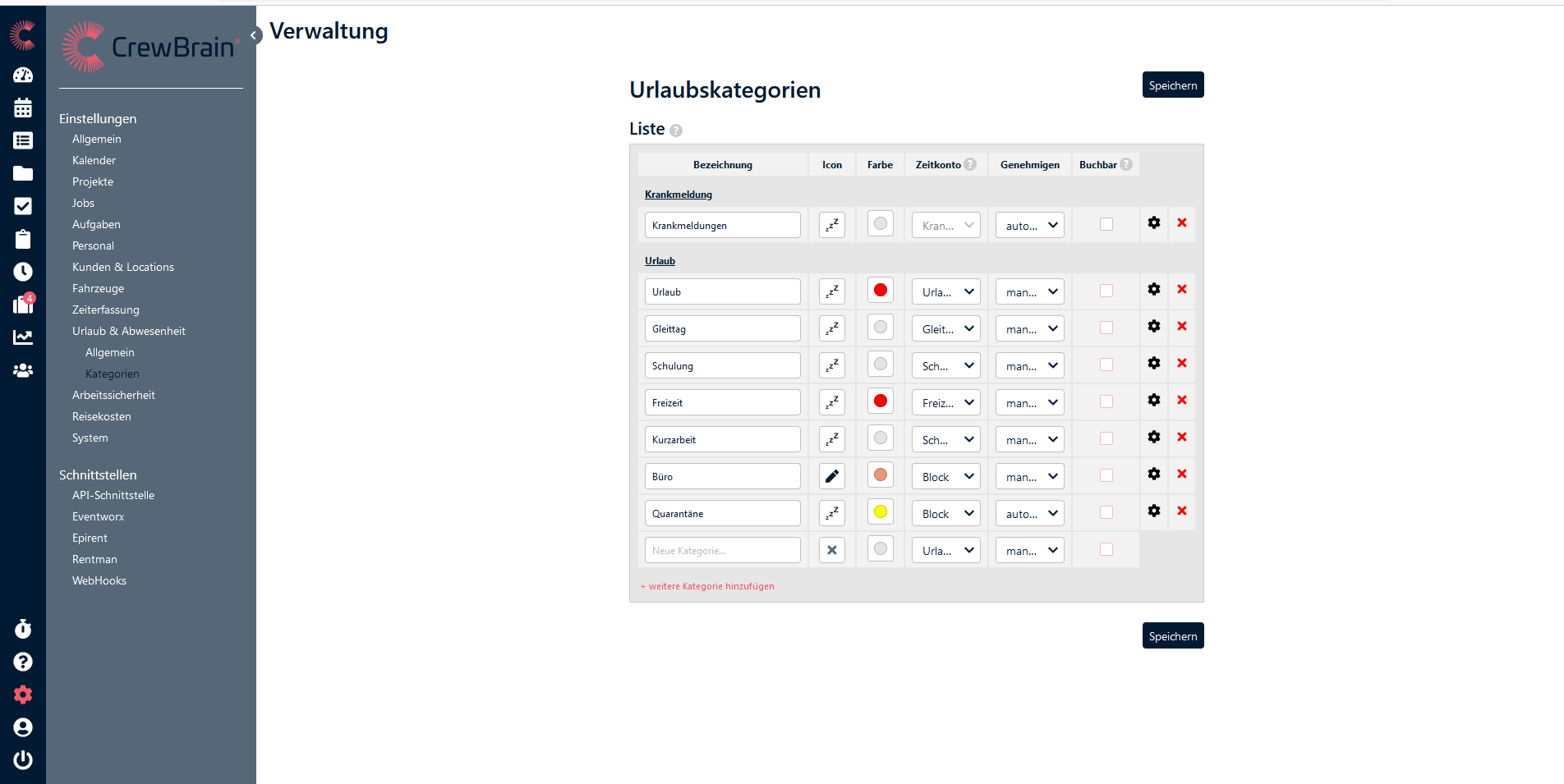Screen dimensions: 1564x784
Task: Click the sleep icon for Gleittag row
Action: (x=831, y=328)
